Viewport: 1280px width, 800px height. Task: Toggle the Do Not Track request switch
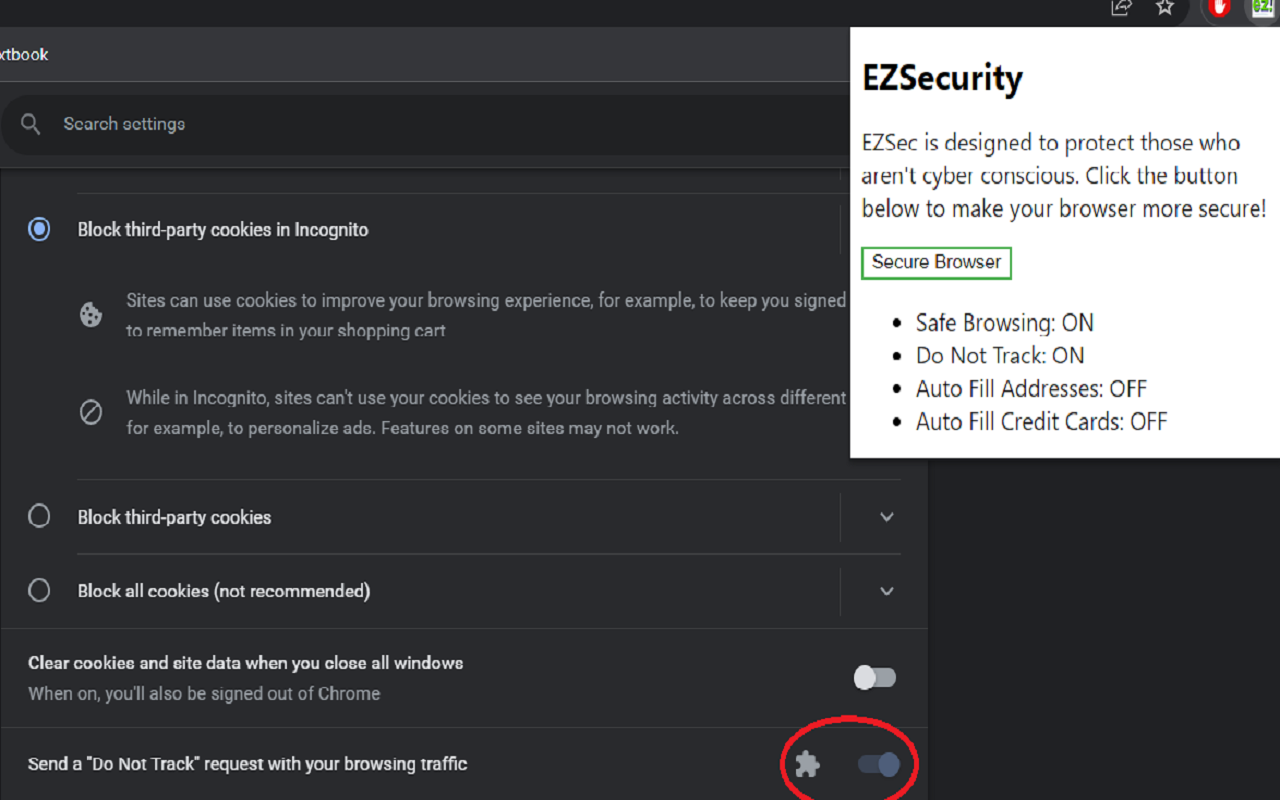pos(879,765)
